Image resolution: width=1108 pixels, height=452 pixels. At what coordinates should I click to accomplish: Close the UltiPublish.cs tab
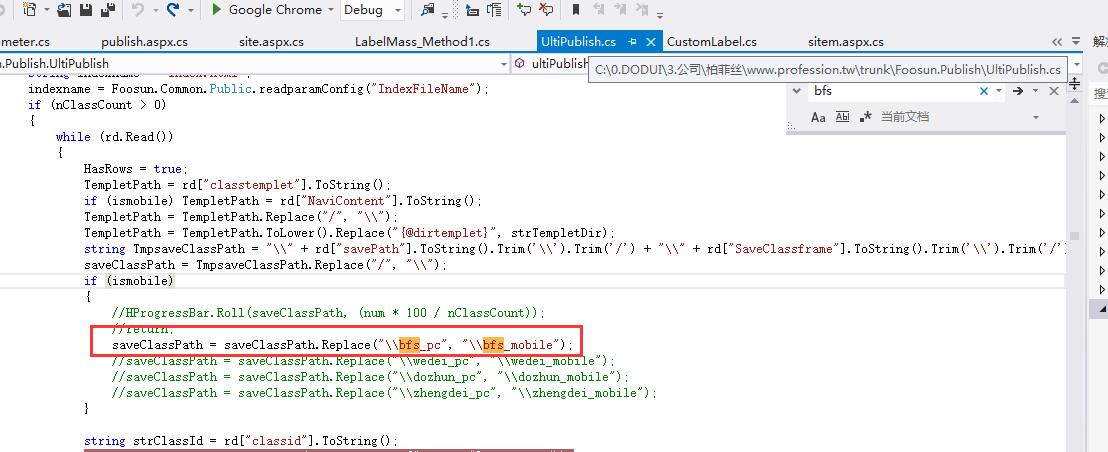[652, 42]
